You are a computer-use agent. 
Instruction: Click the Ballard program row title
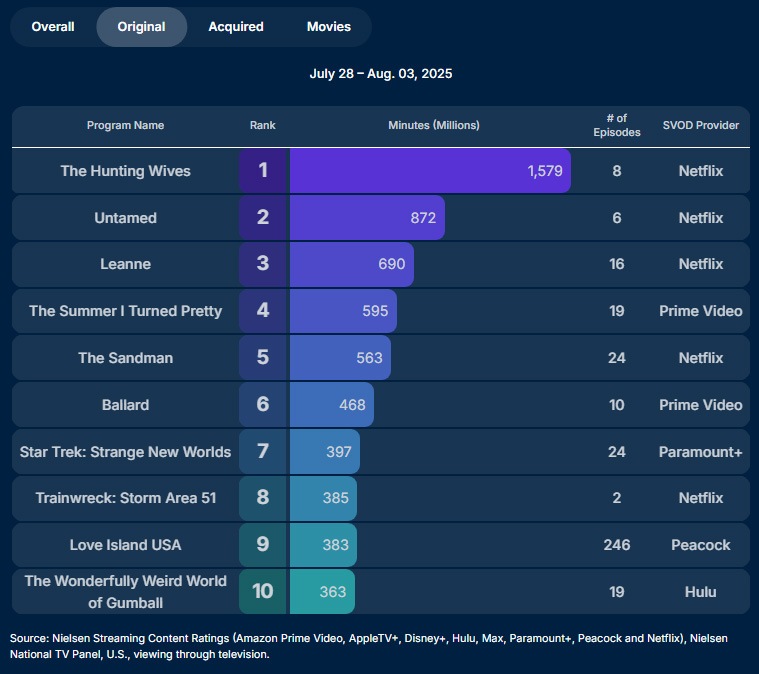point(125,405)
